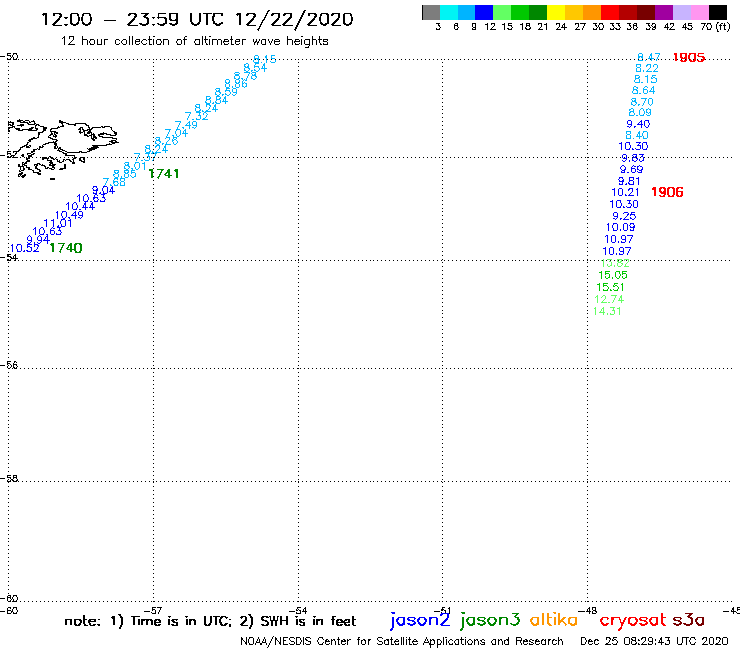Select the 15.51 wave height value

(610, 287)
